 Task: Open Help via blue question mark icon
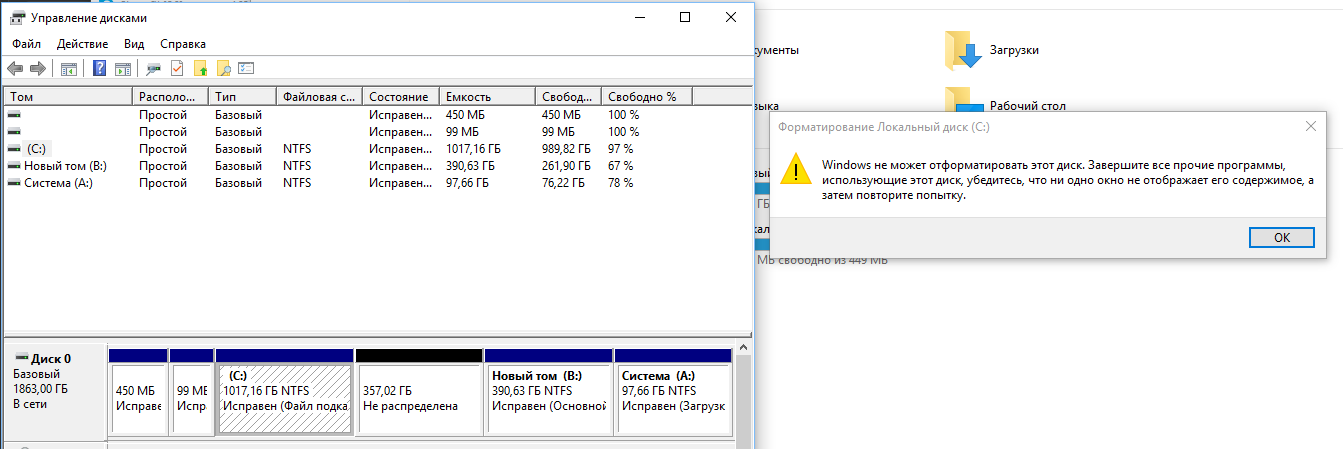(x=100, y=69)
